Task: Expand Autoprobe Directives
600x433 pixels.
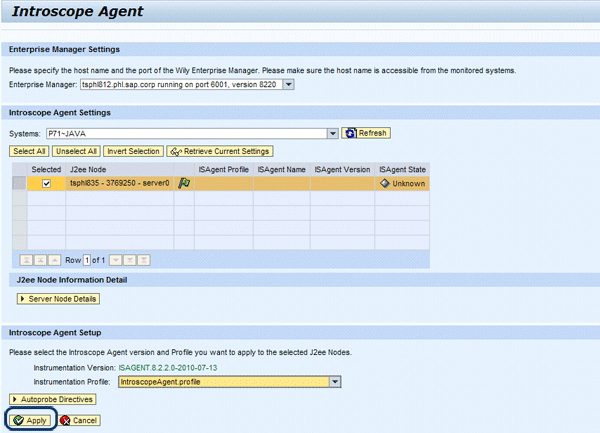Action: tap(52, 399)
